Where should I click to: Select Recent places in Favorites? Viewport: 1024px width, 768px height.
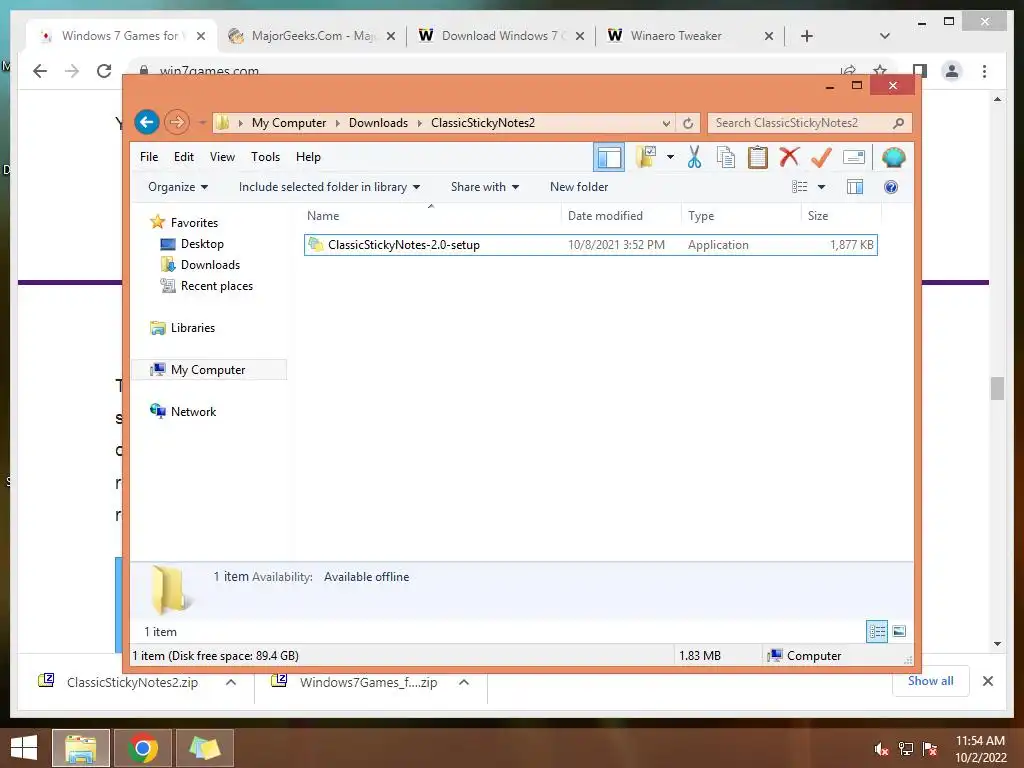tap(206, 285)
